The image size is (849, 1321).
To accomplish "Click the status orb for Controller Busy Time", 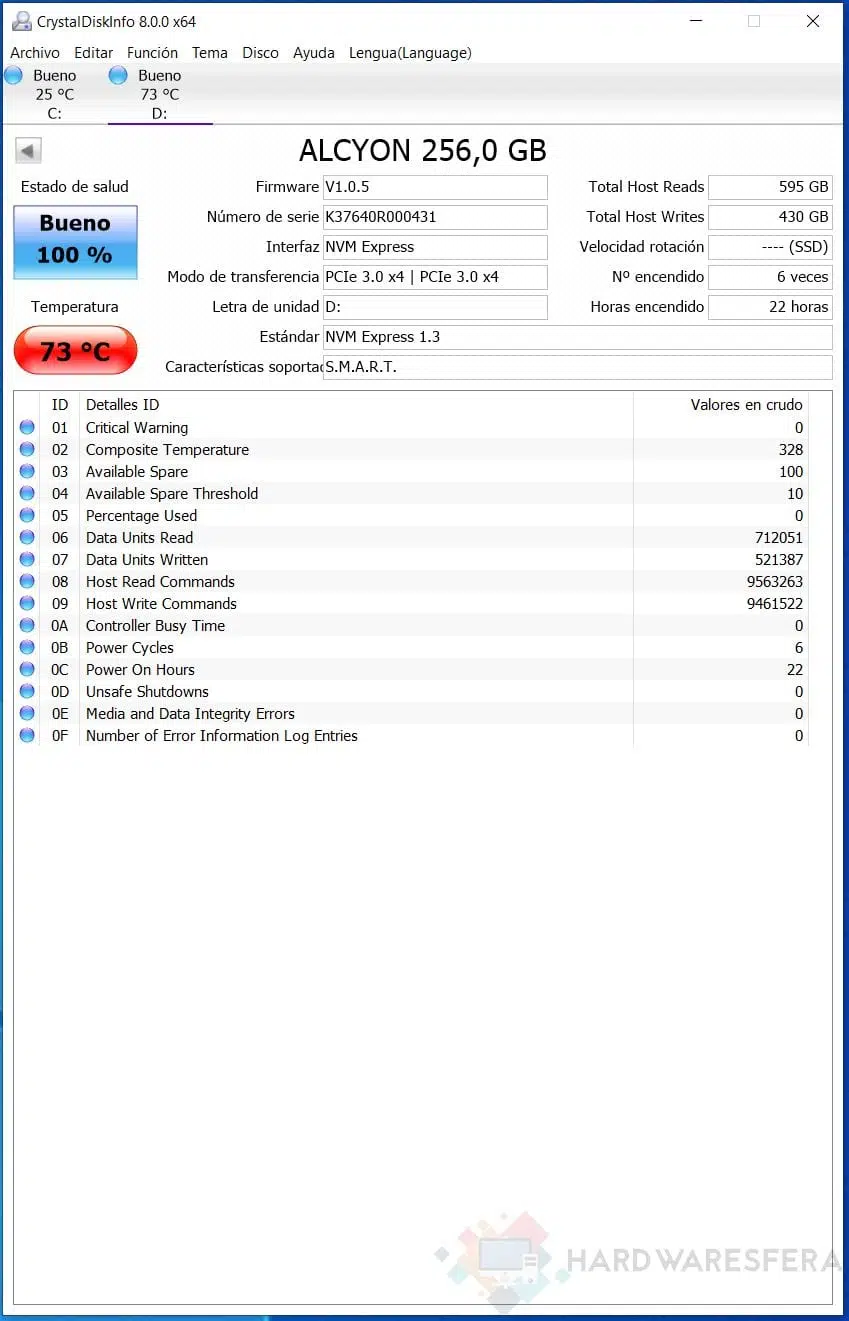I will tap(27, 625).
